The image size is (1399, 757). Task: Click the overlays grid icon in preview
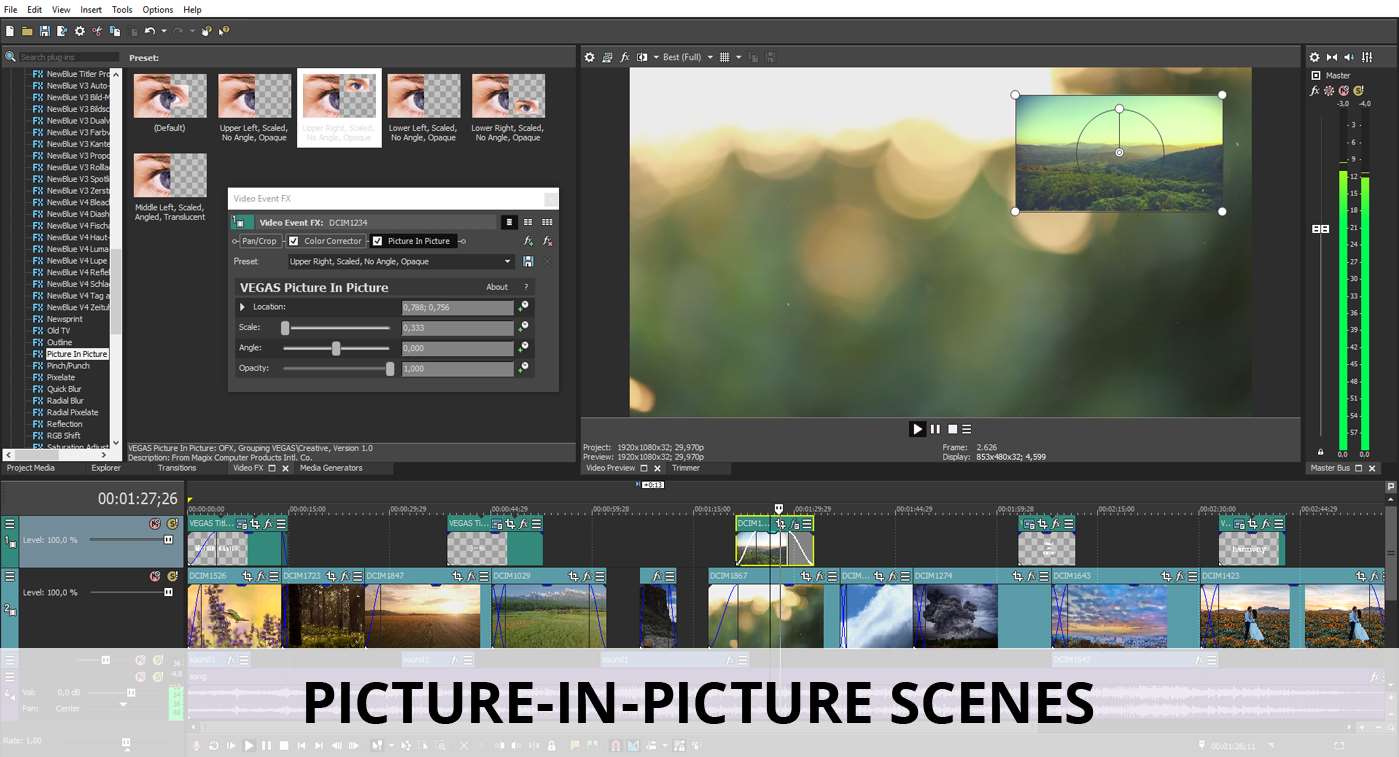tap(725, 57)
